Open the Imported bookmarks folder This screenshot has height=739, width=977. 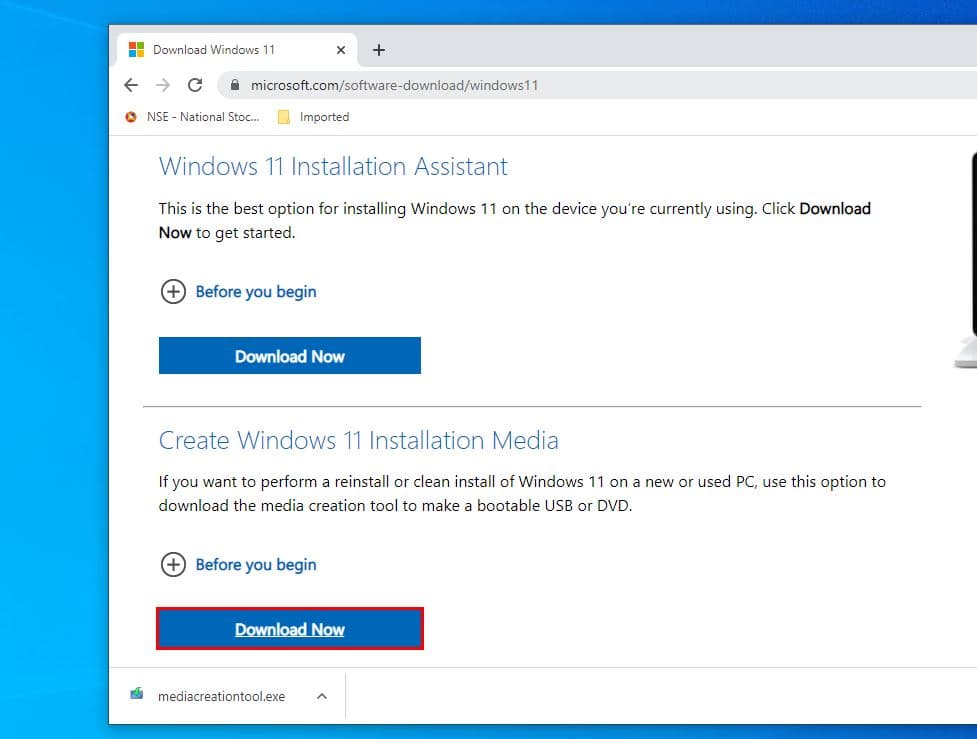coord(312,117)
